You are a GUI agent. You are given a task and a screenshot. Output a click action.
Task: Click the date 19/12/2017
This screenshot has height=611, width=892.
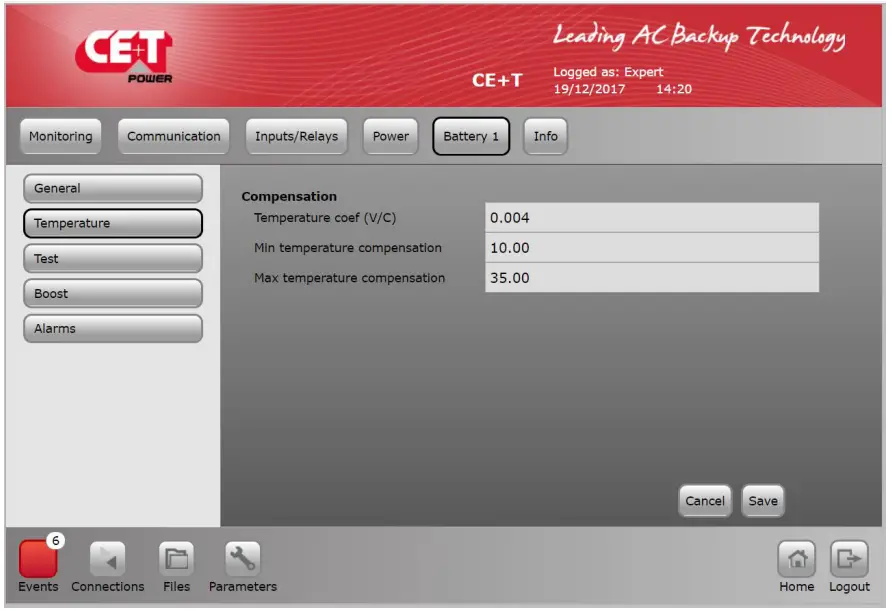click(589, 89)
